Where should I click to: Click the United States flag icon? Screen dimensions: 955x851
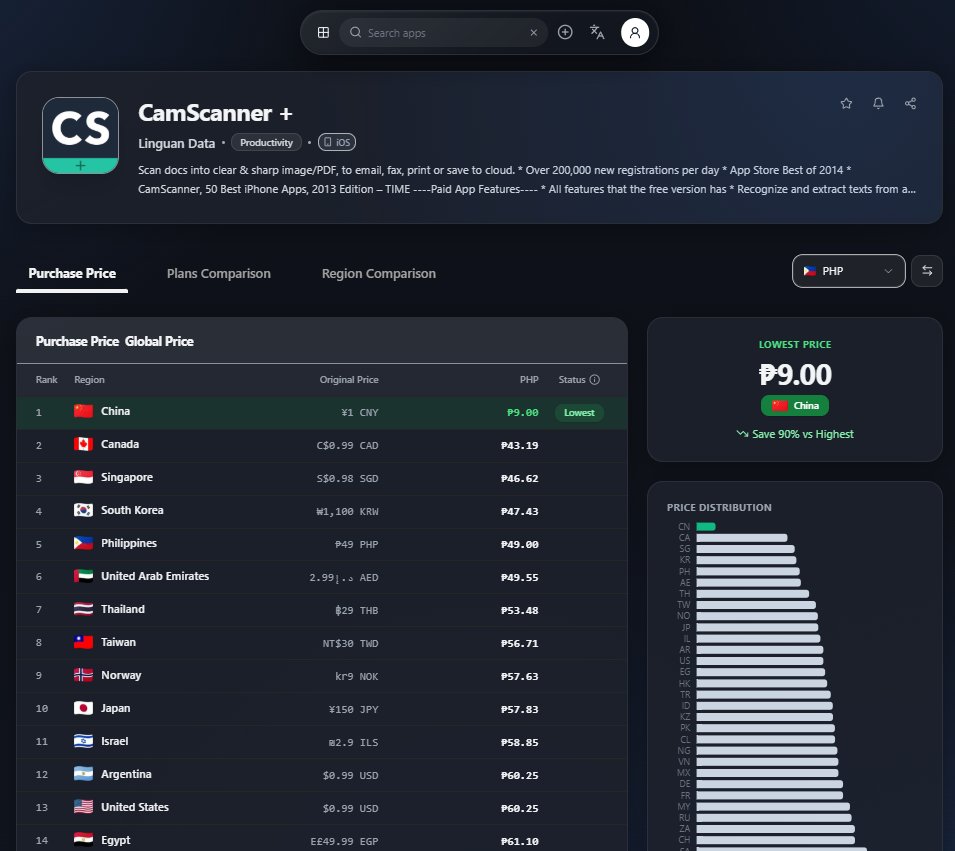click(83, 807)
